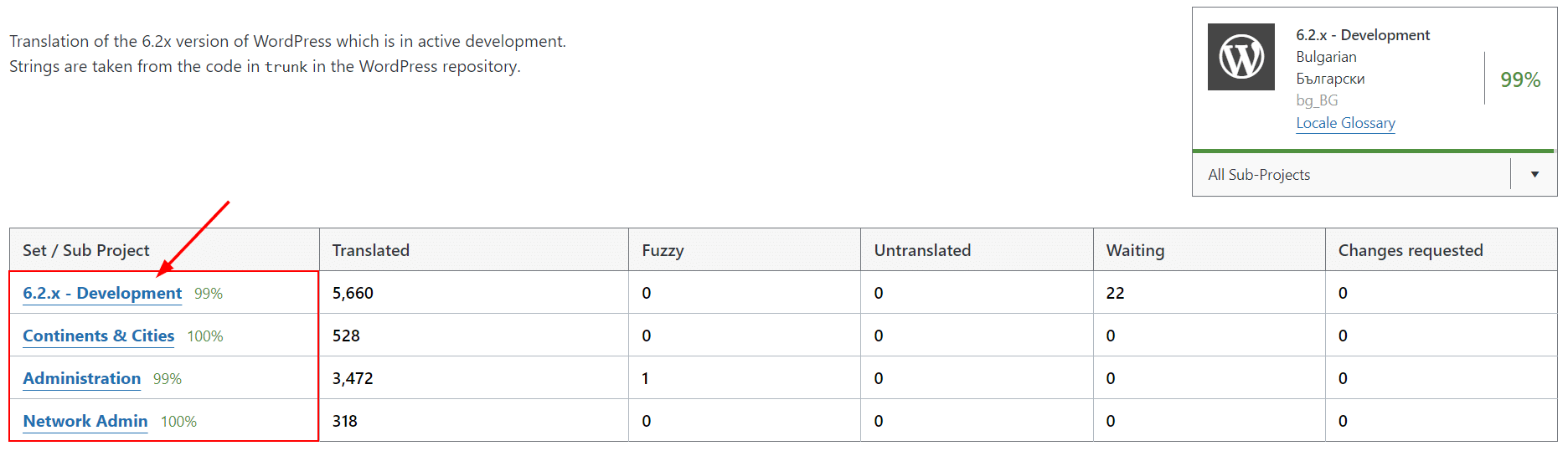Viewport: 1568px width, 451px height.
Task: Click the 6.2.x - Development card title
Action: [x=1362, y=35]
